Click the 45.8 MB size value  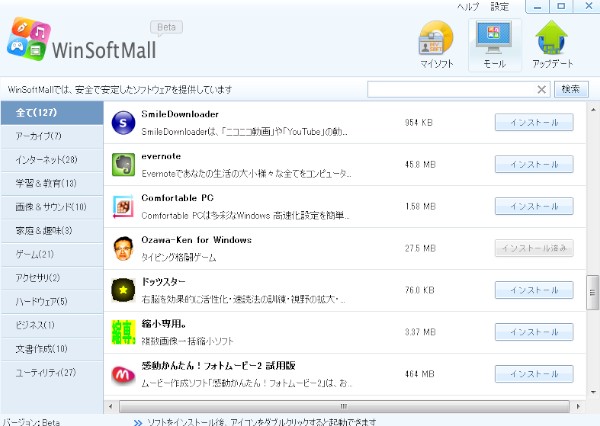(420, 165)
